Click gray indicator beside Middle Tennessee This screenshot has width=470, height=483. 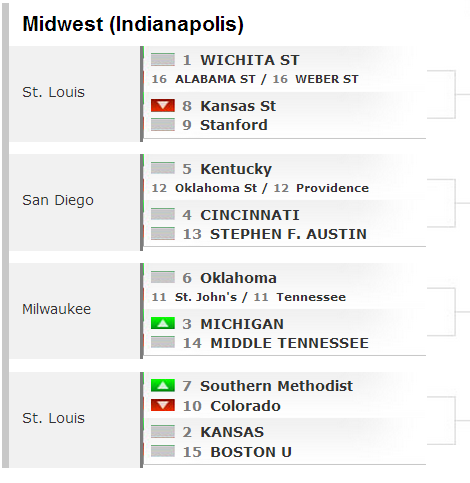pos(163,342)
